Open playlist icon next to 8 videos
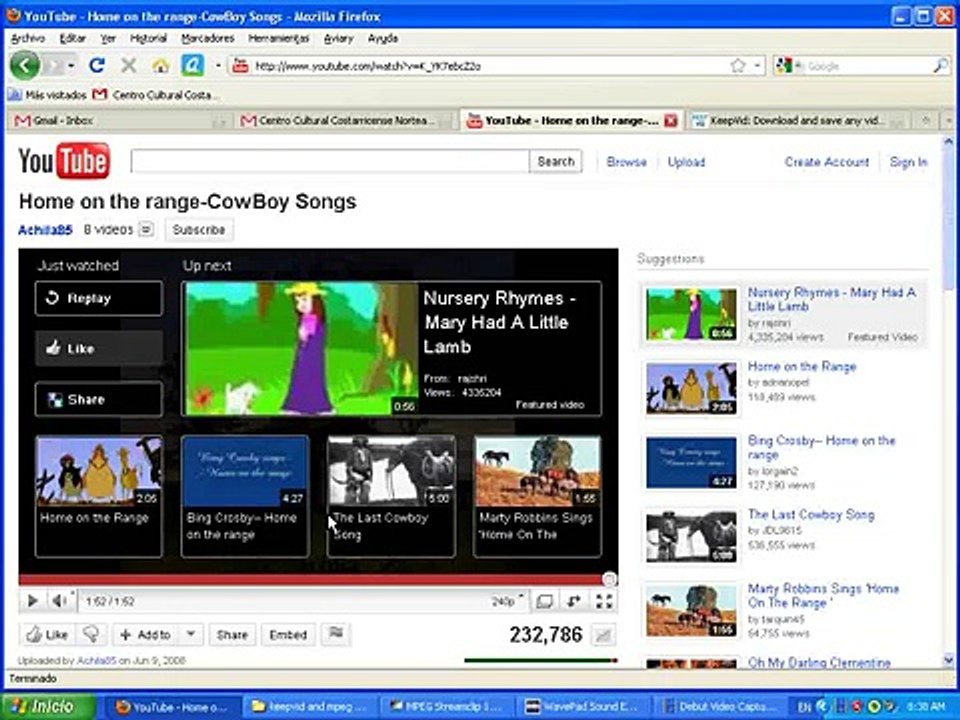 146,230
